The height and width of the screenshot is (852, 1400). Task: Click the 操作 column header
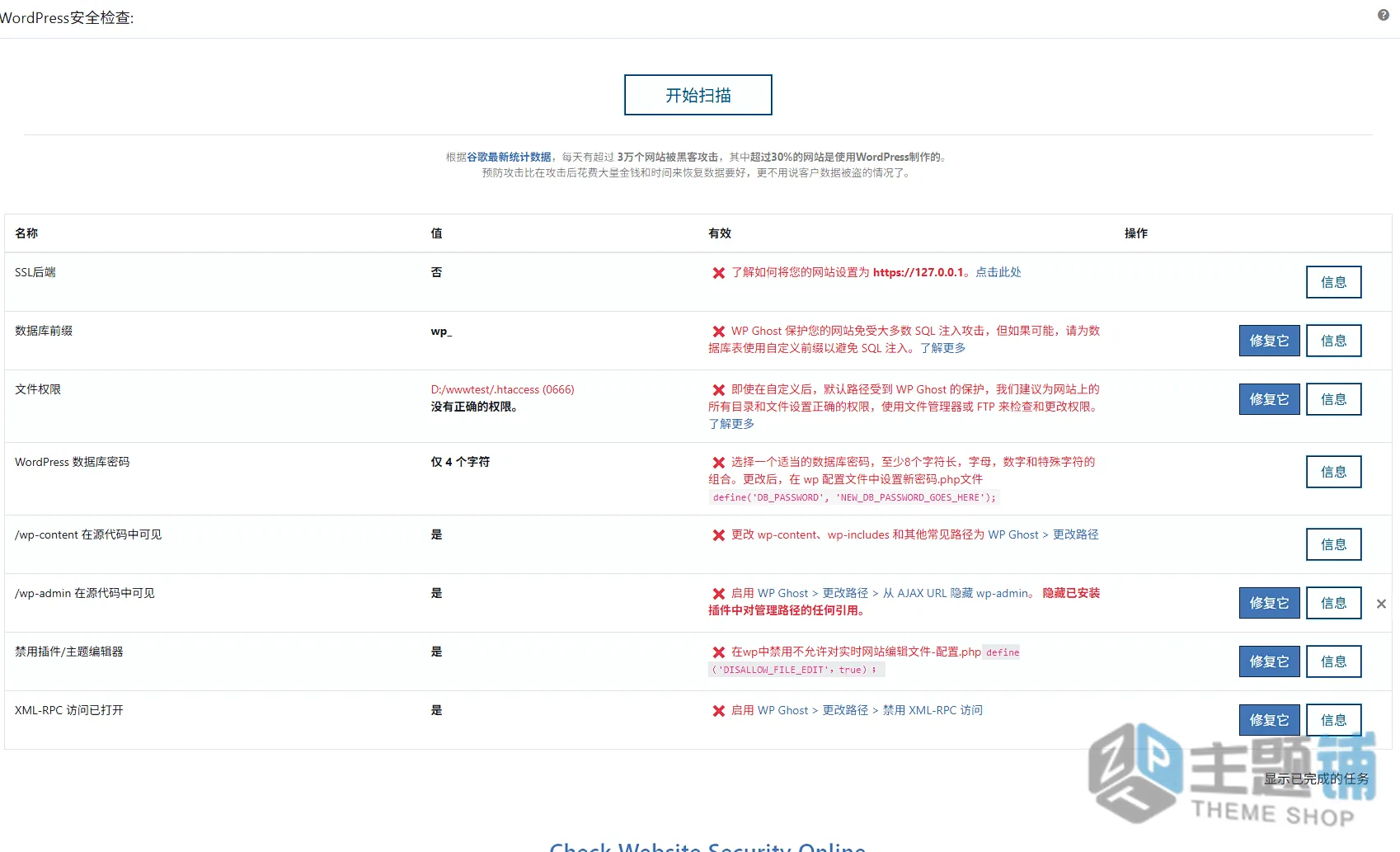1136,233
